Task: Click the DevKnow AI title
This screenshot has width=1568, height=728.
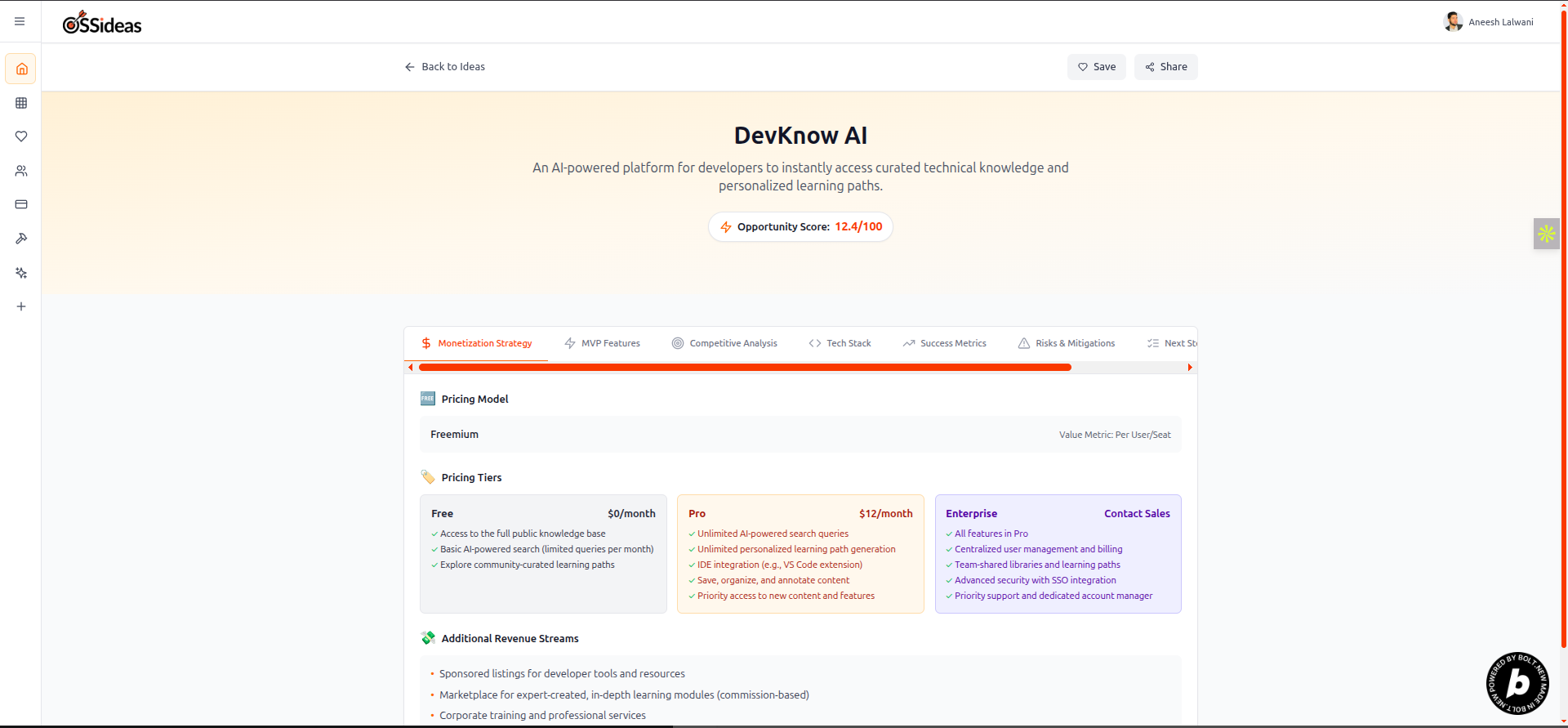Action: coord(800,136)
